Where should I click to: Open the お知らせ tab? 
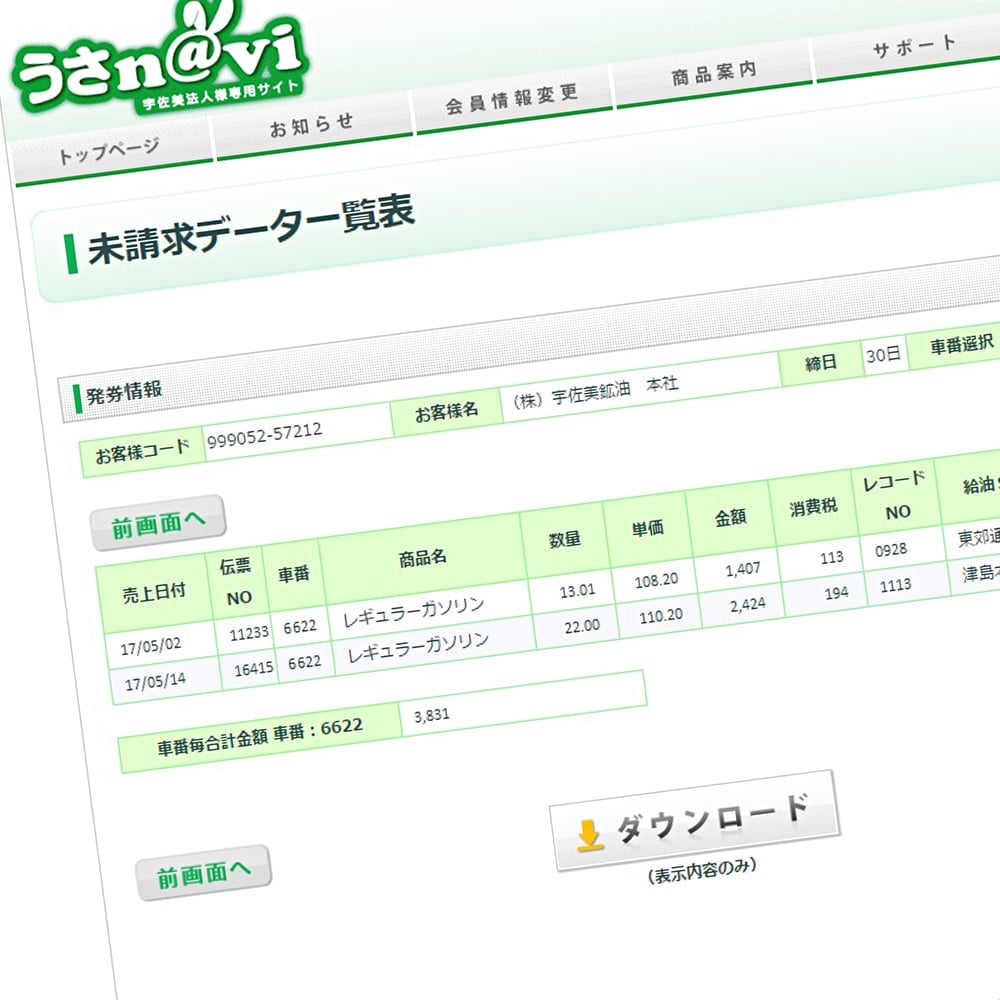pos(310,125)
